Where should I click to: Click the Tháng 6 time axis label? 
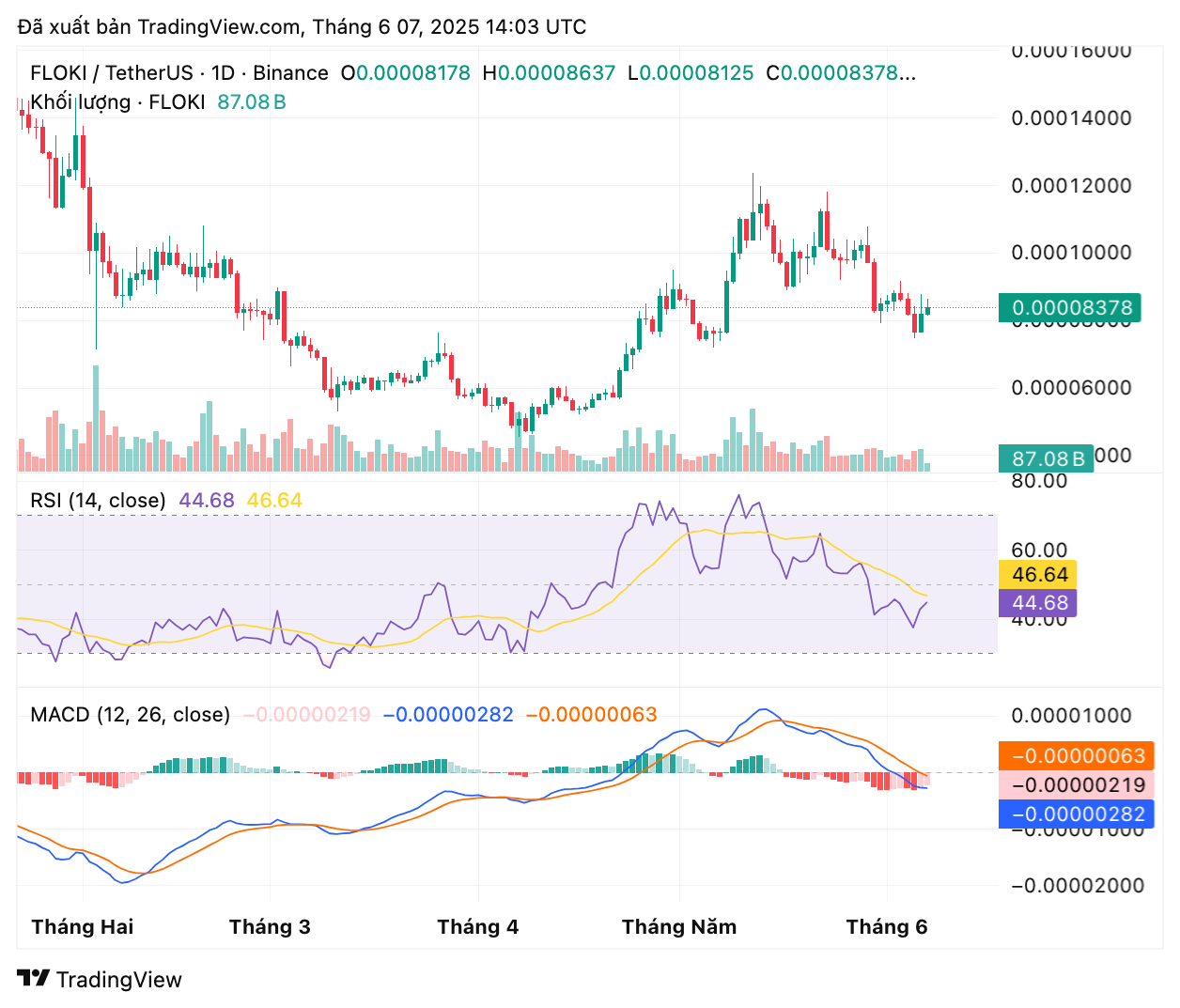click(886, 927)
